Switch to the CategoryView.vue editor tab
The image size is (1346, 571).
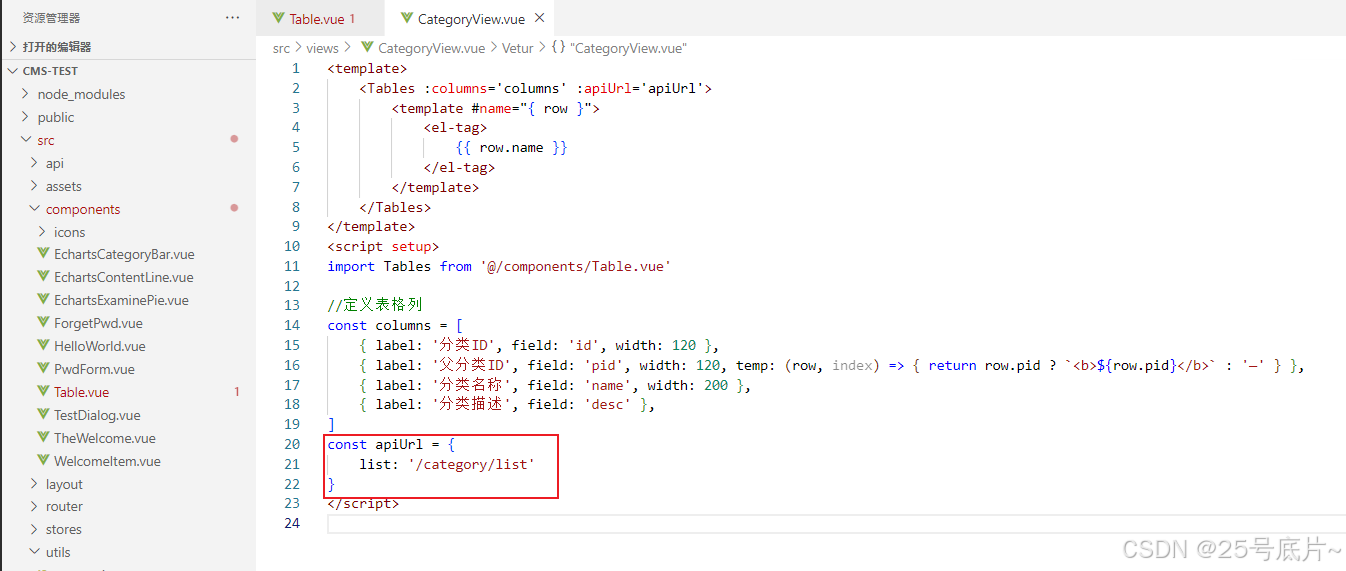click(470, 19)
